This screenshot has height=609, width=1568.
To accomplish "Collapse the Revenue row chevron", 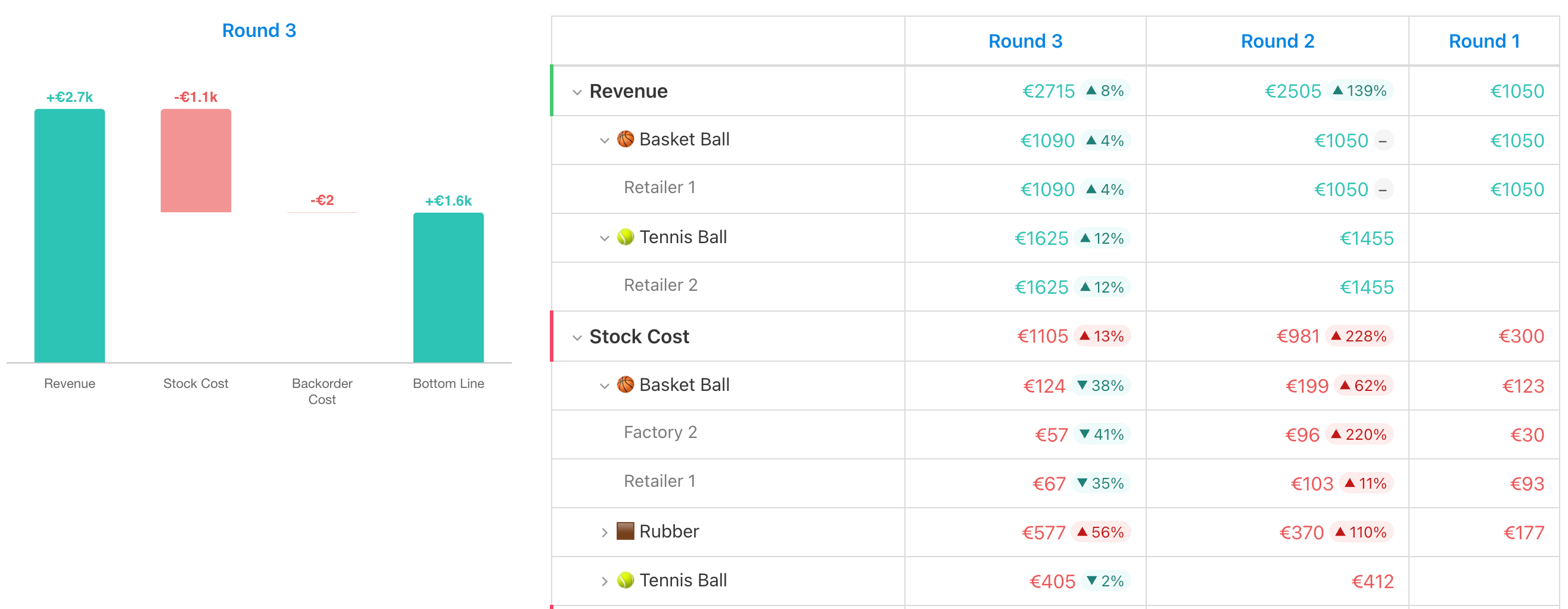I will click(577, 92).
